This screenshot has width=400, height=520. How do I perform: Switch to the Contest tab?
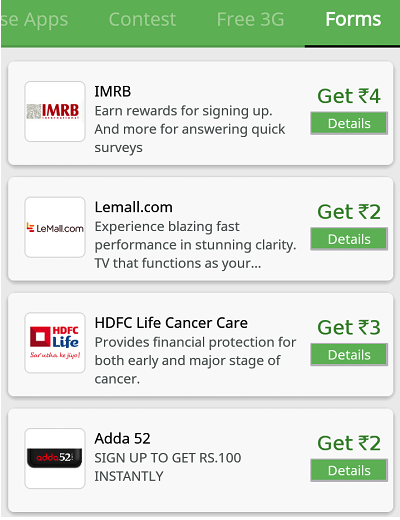tap(142, 19)
